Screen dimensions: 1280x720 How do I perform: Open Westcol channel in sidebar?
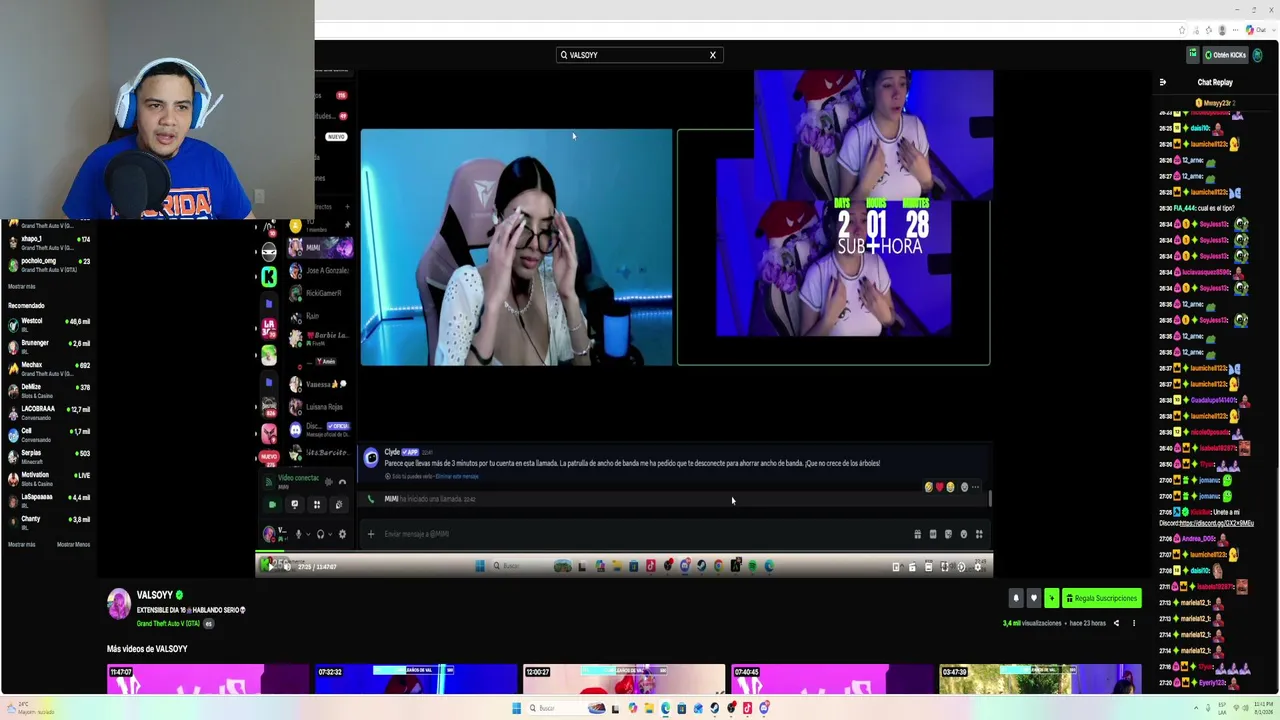49,324
